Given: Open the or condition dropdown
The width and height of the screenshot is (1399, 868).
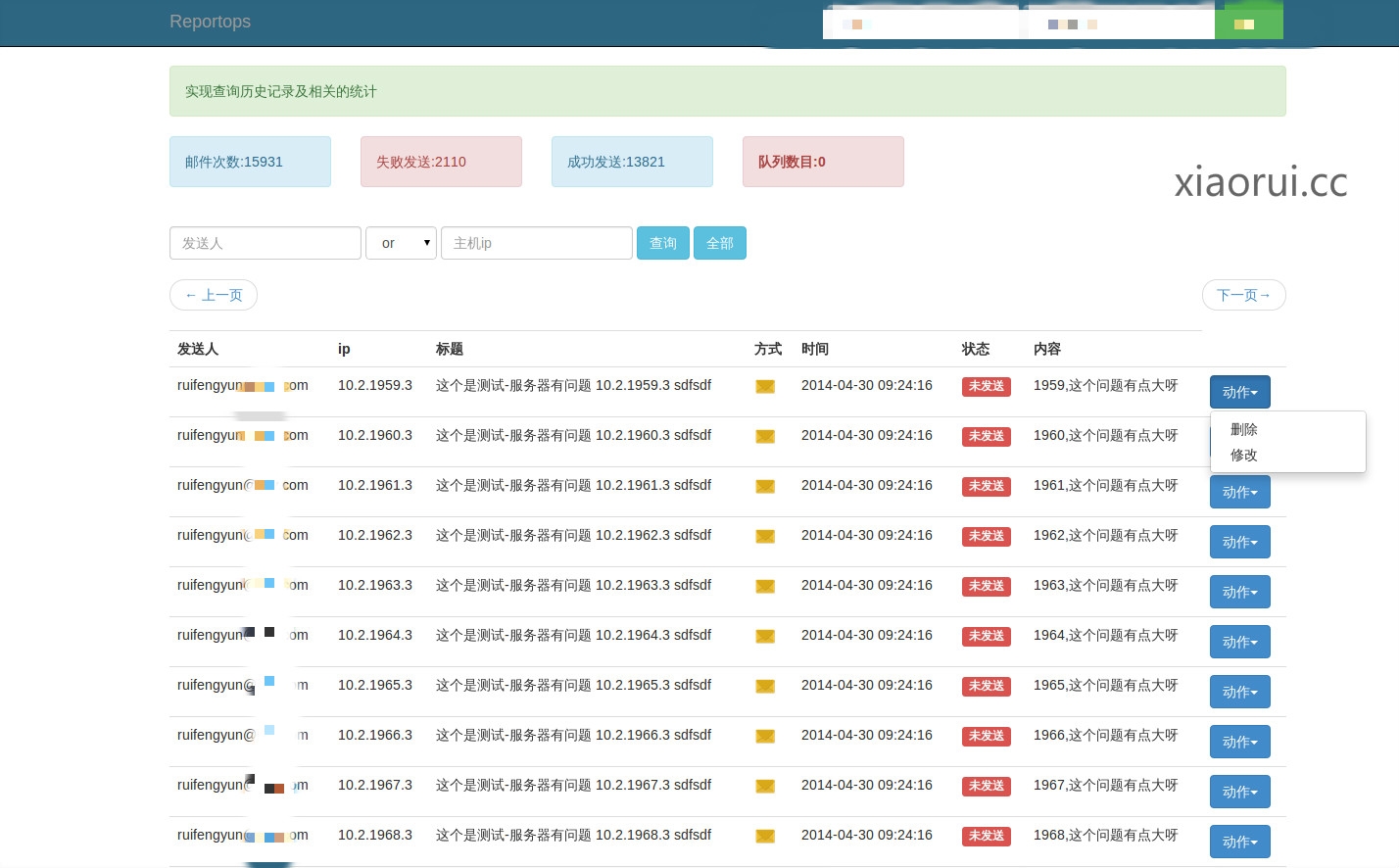Looking at the screenshot, I should click(401, 243).
